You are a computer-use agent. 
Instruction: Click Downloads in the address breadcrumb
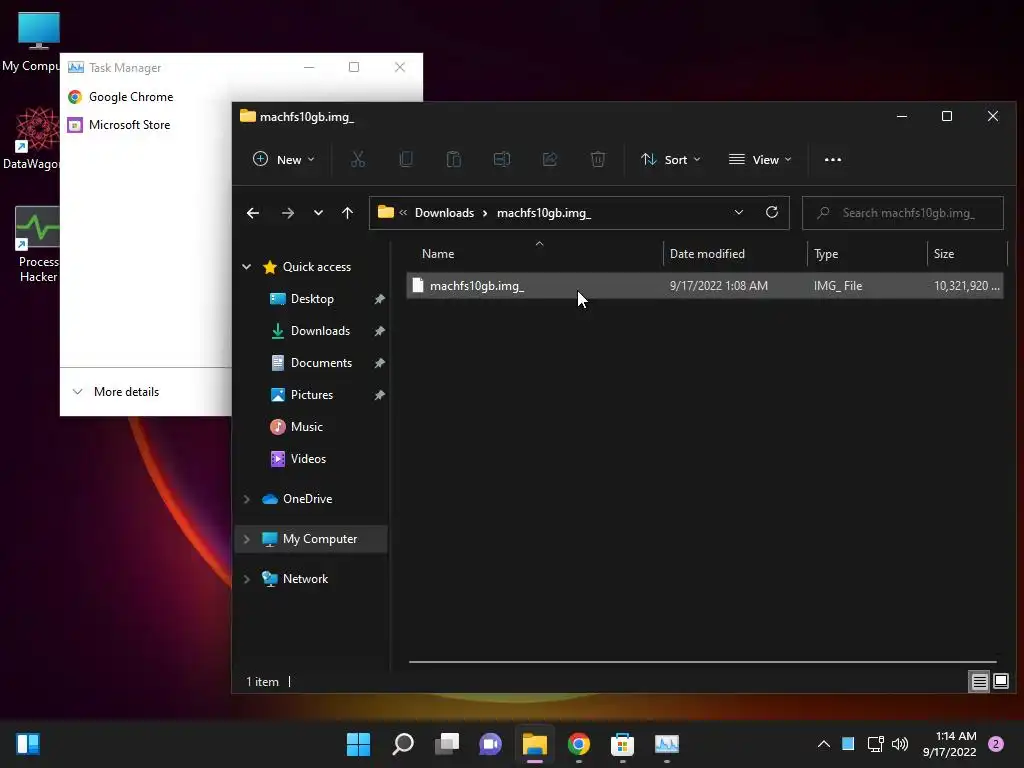[x=445, y=213]
